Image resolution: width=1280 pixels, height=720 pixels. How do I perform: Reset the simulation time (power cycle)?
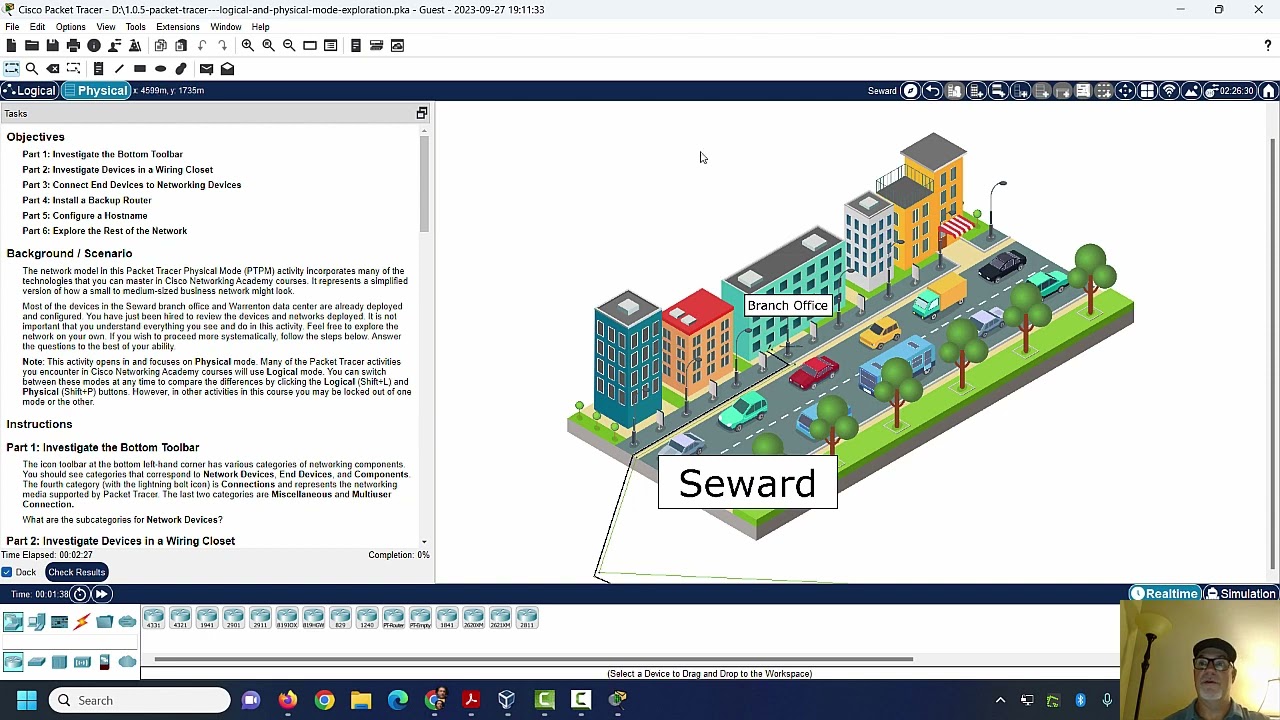[x=80, y=594]
